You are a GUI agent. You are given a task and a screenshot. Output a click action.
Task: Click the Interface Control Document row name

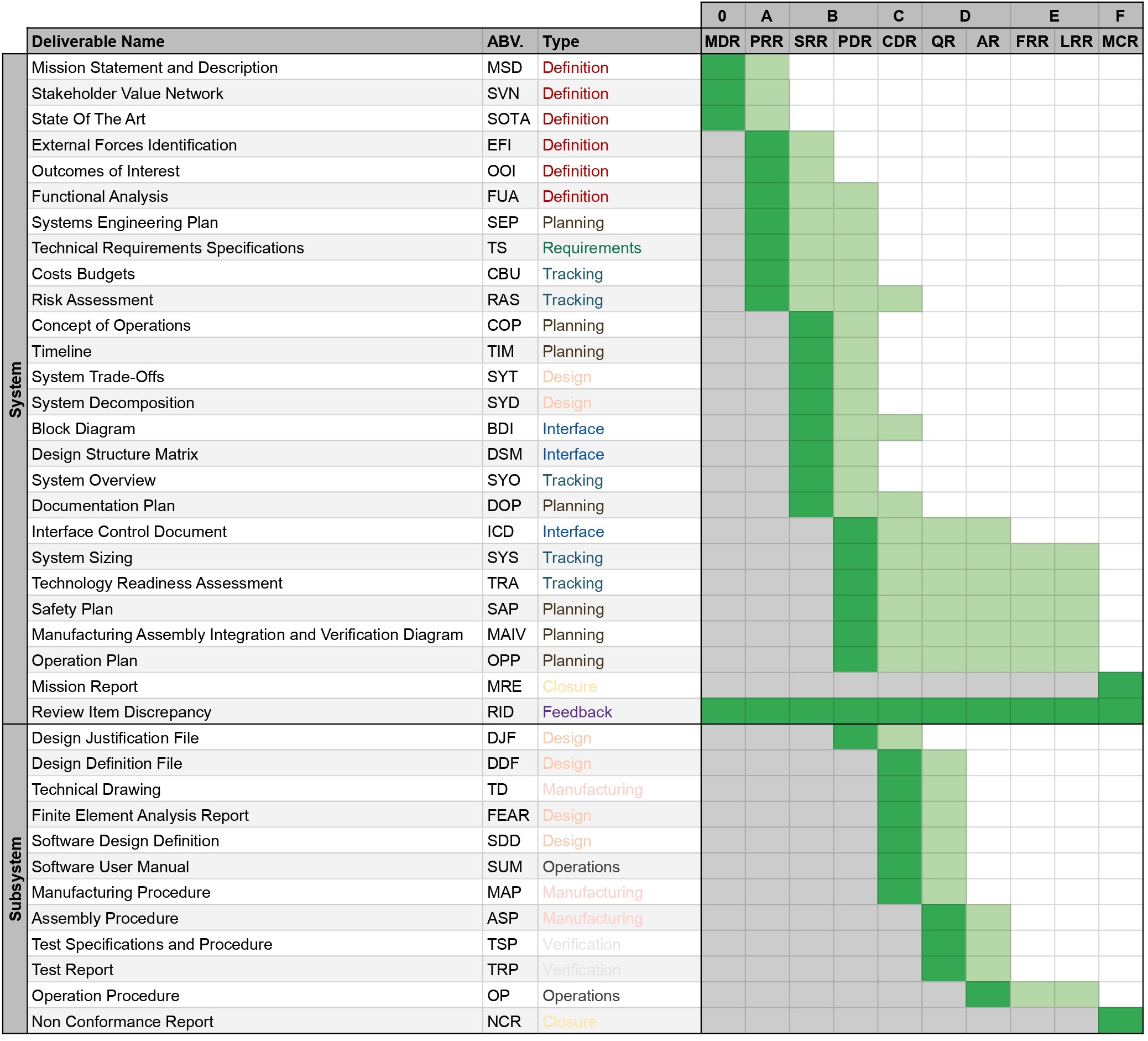pos(129,532)
